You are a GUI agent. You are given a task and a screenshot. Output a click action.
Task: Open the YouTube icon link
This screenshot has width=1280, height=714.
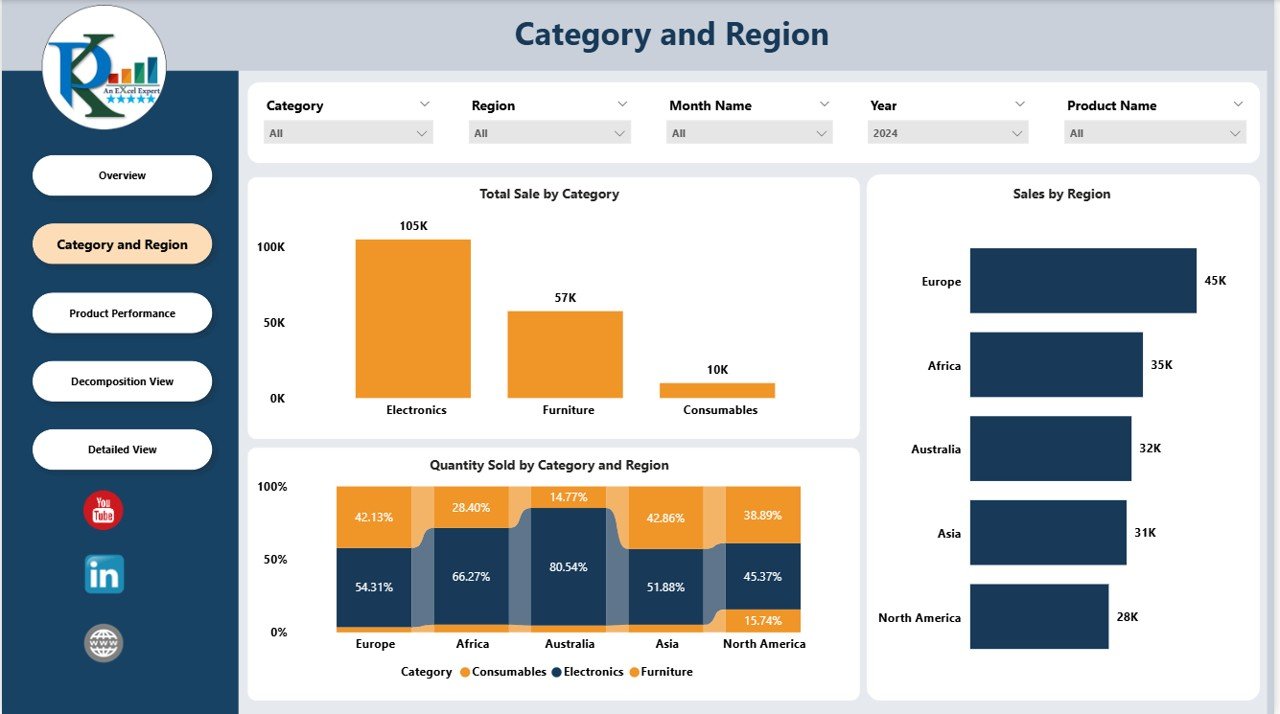point(103,511)
